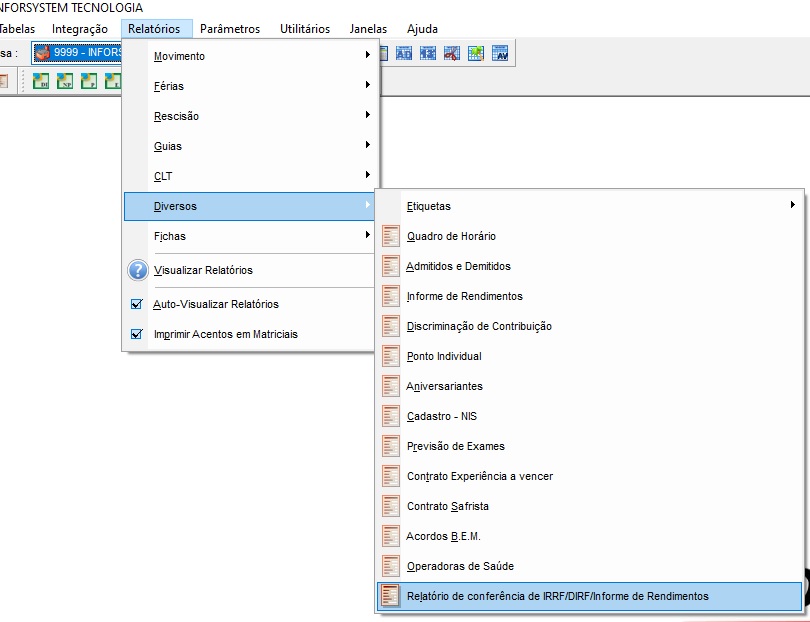Select the CLT menu entry
The width and height of the screenshot is (810, 622).
(x=249, y=176)
